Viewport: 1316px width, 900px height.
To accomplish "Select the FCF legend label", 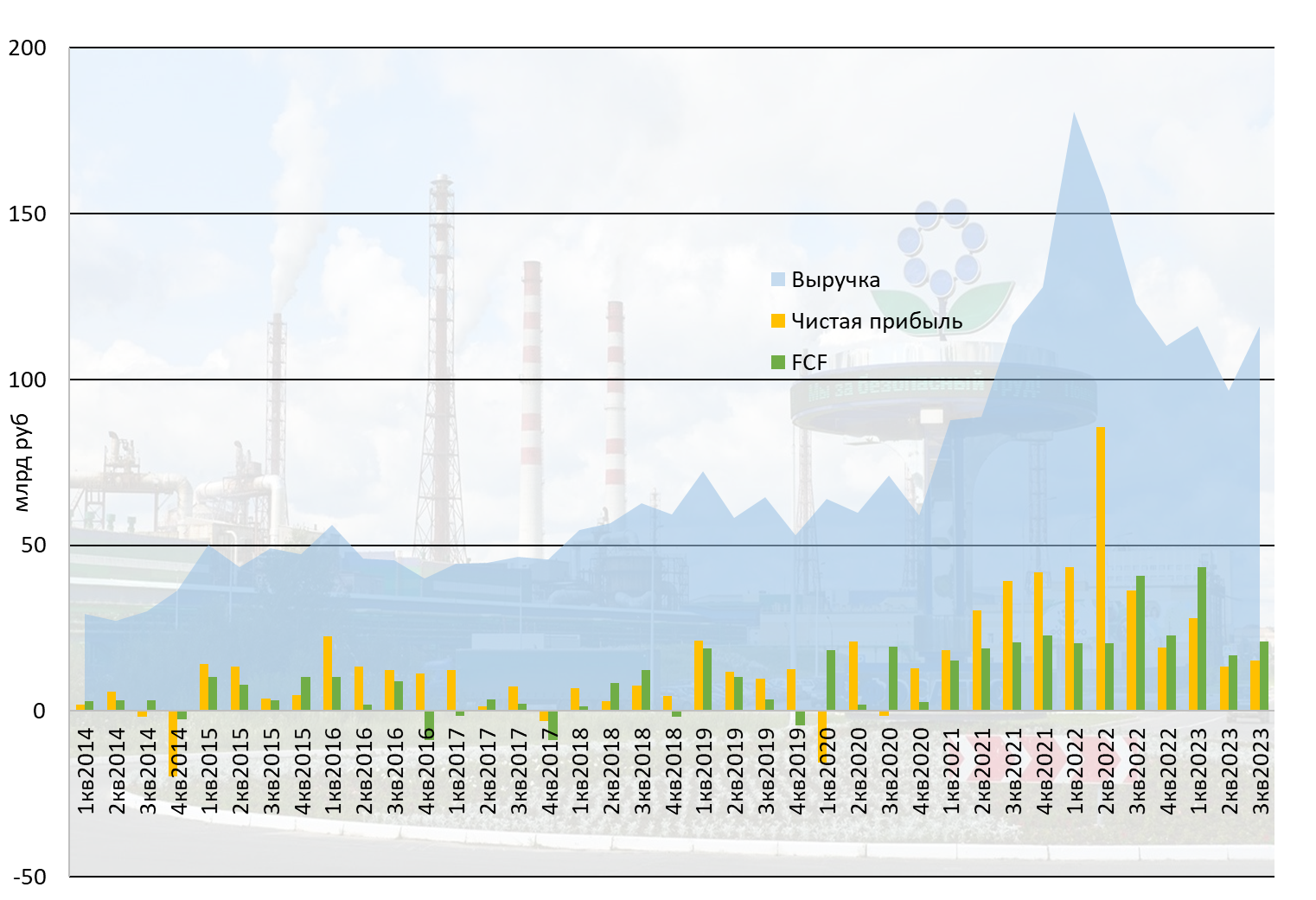I will (x=809, y=363).
